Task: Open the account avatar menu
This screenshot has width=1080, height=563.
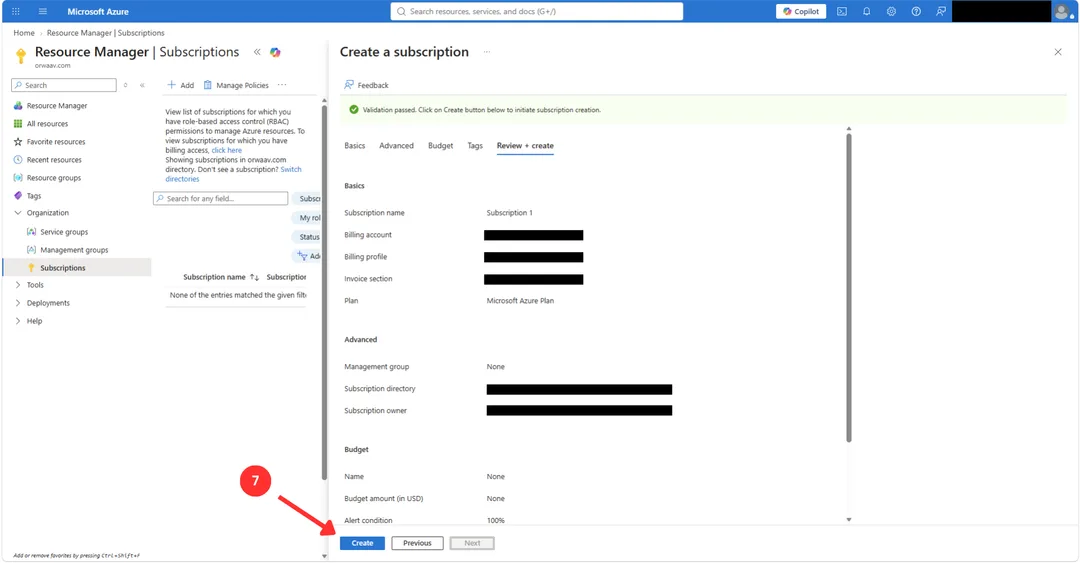Action: coord(1062,11)
